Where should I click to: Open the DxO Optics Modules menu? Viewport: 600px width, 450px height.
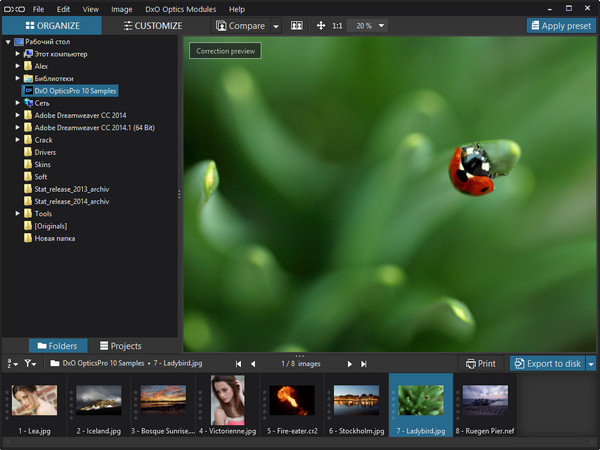(181, 8)
